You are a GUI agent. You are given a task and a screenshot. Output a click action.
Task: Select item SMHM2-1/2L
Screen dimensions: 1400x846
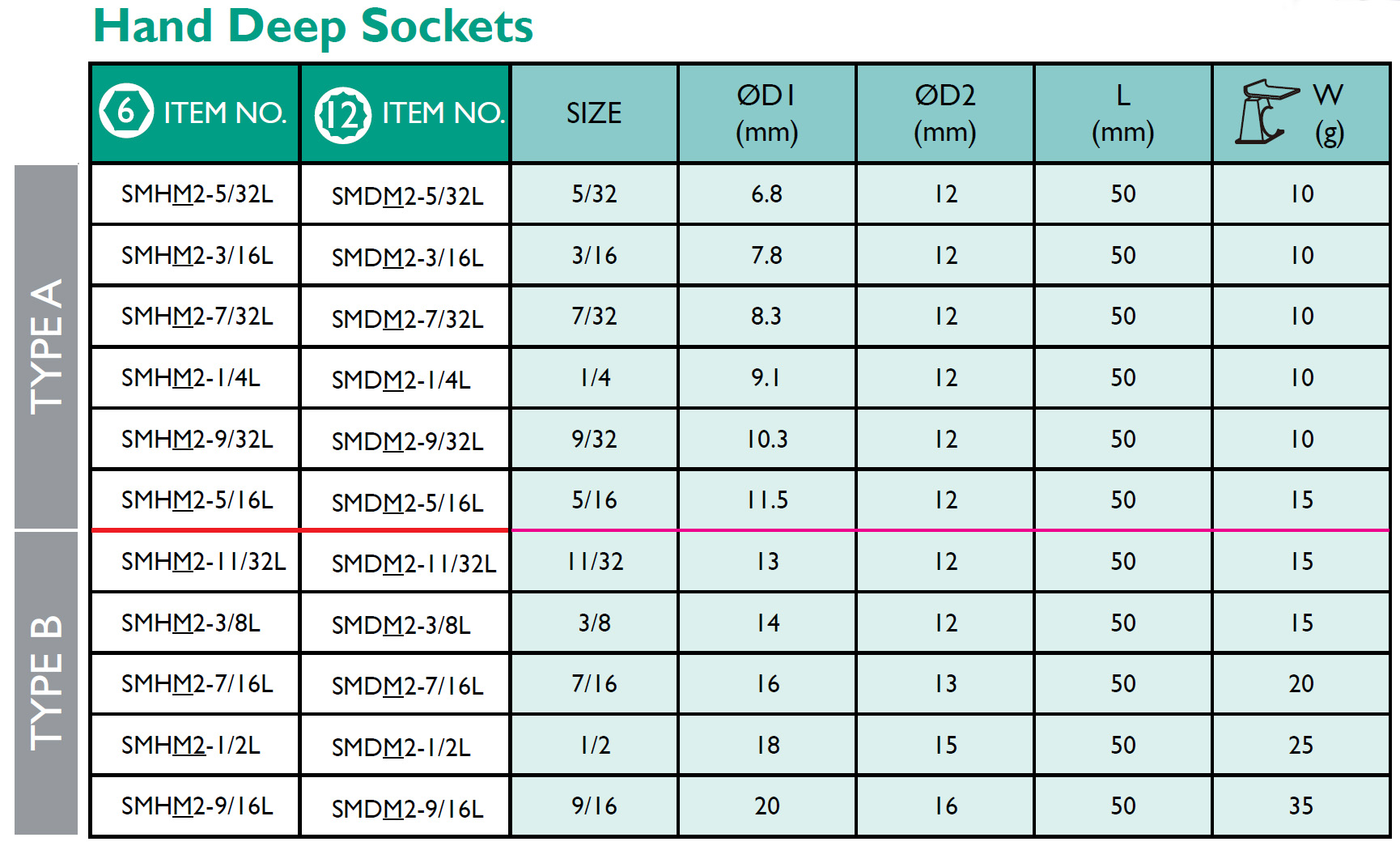point(190,746)
